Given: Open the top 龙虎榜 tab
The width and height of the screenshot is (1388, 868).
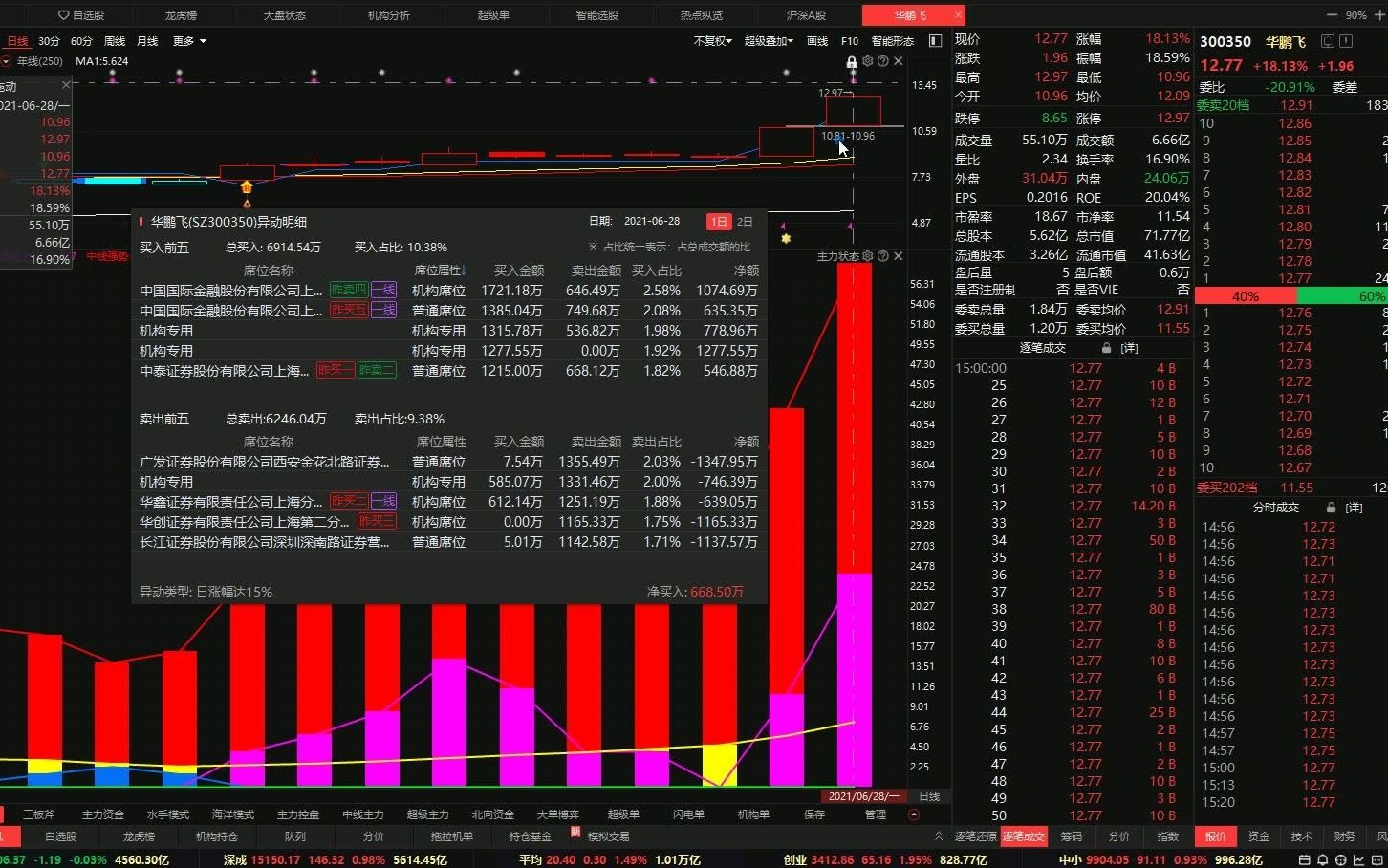Looking at the screenshot, I should coord(181,15).
